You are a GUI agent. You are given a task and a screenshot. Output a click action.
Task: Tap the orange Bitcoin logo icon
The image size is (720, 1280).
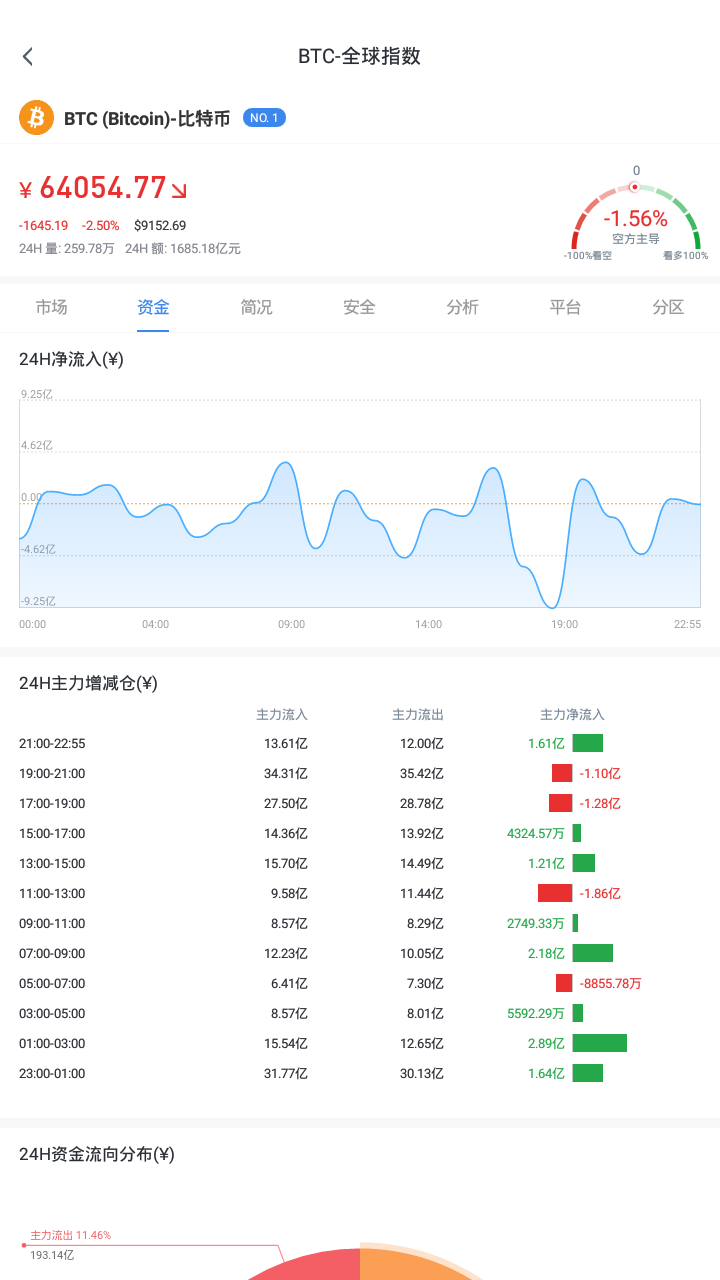[x=36, y=118]
